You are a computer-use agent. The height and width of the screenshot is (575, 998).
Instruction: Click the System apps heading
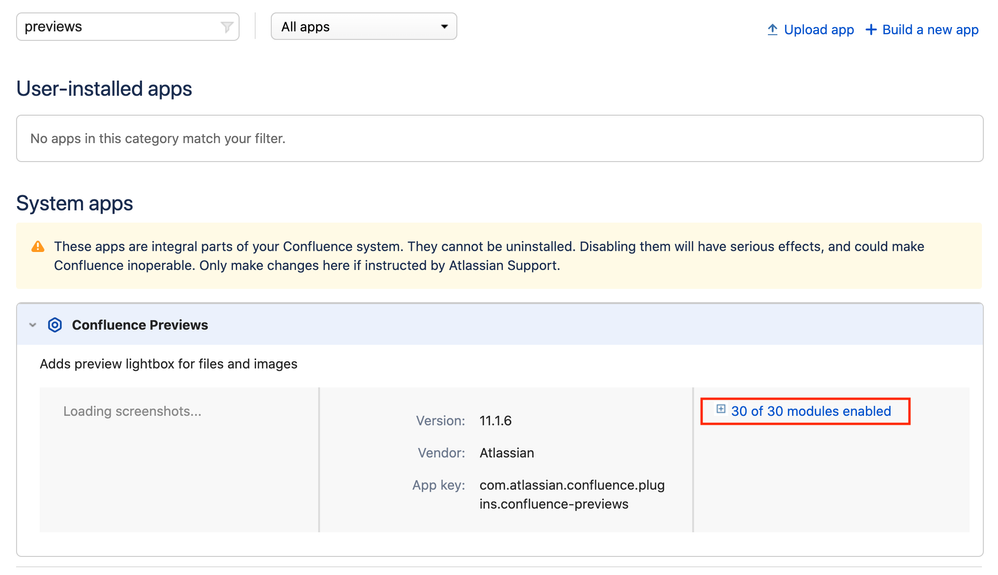75,204
